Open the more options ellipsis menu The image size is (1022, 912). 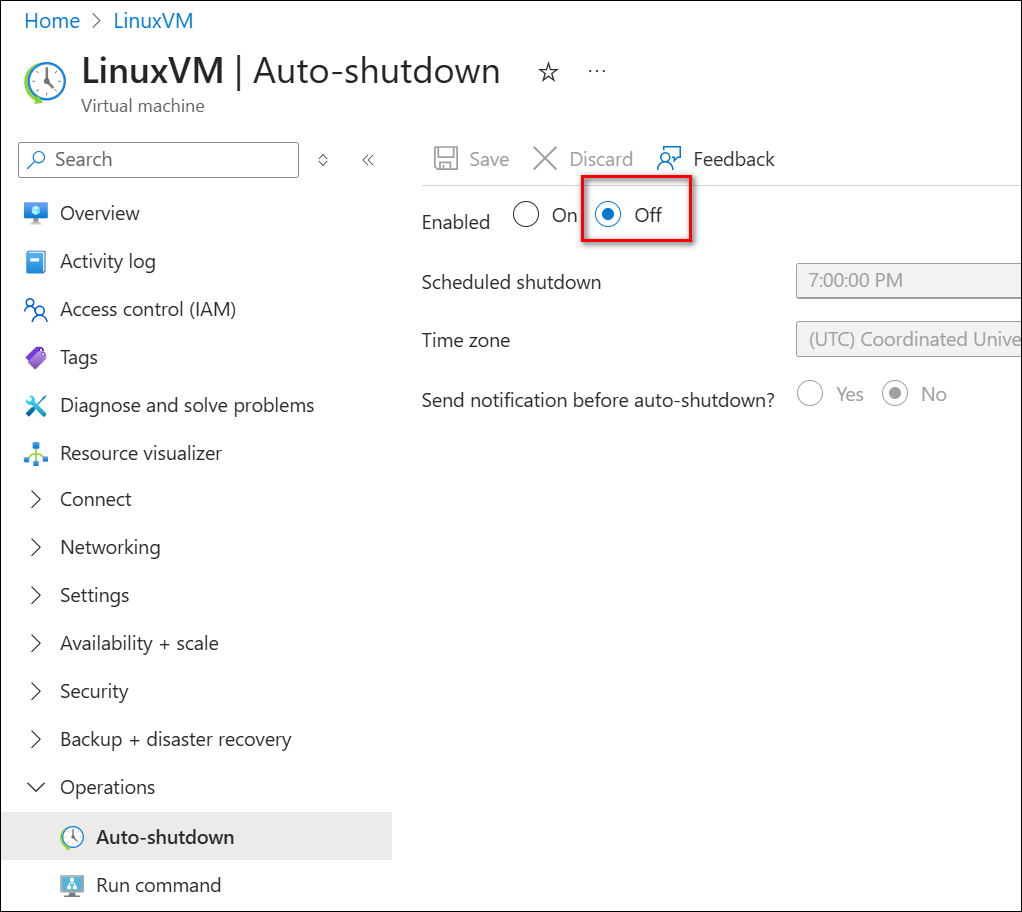pyautogui.click(x=597, y=68)
